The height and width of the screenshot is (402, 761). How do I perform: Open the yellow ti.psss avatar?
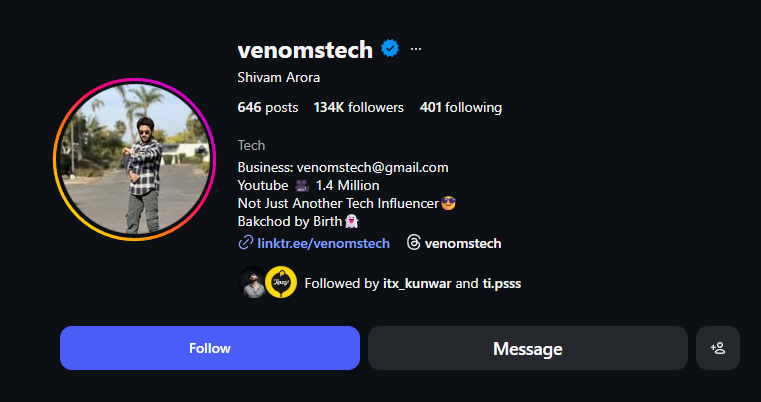coord(281,282)
